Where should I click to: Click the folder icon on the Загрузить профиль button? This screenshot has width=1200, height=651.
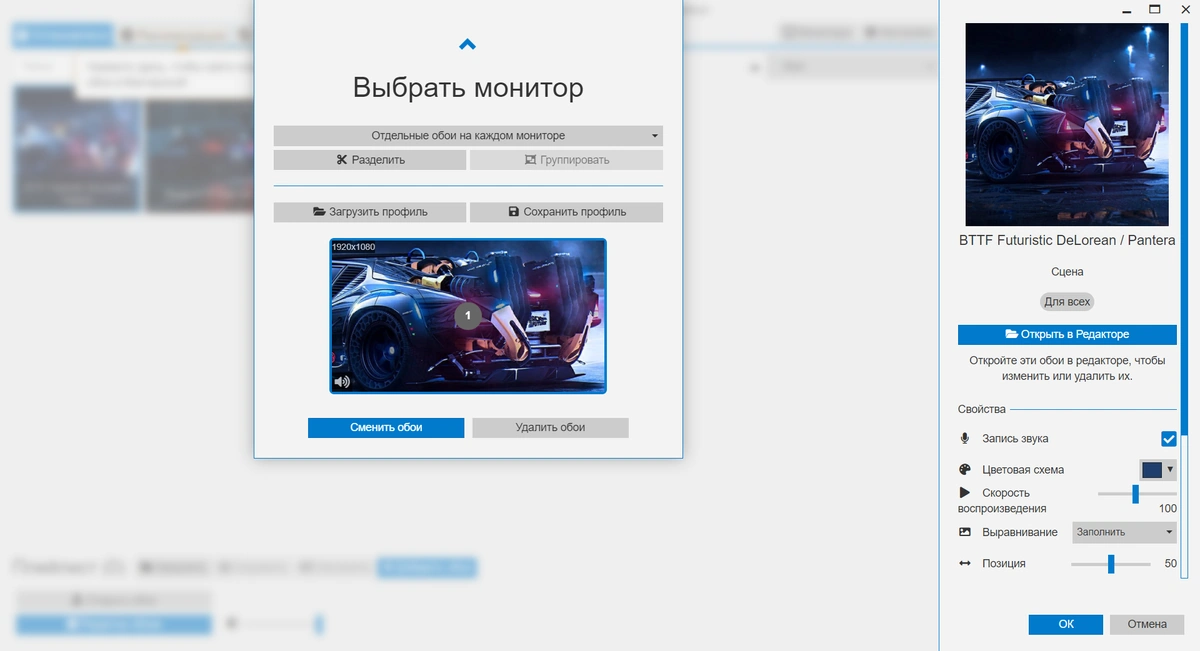[x=319, y=212]
